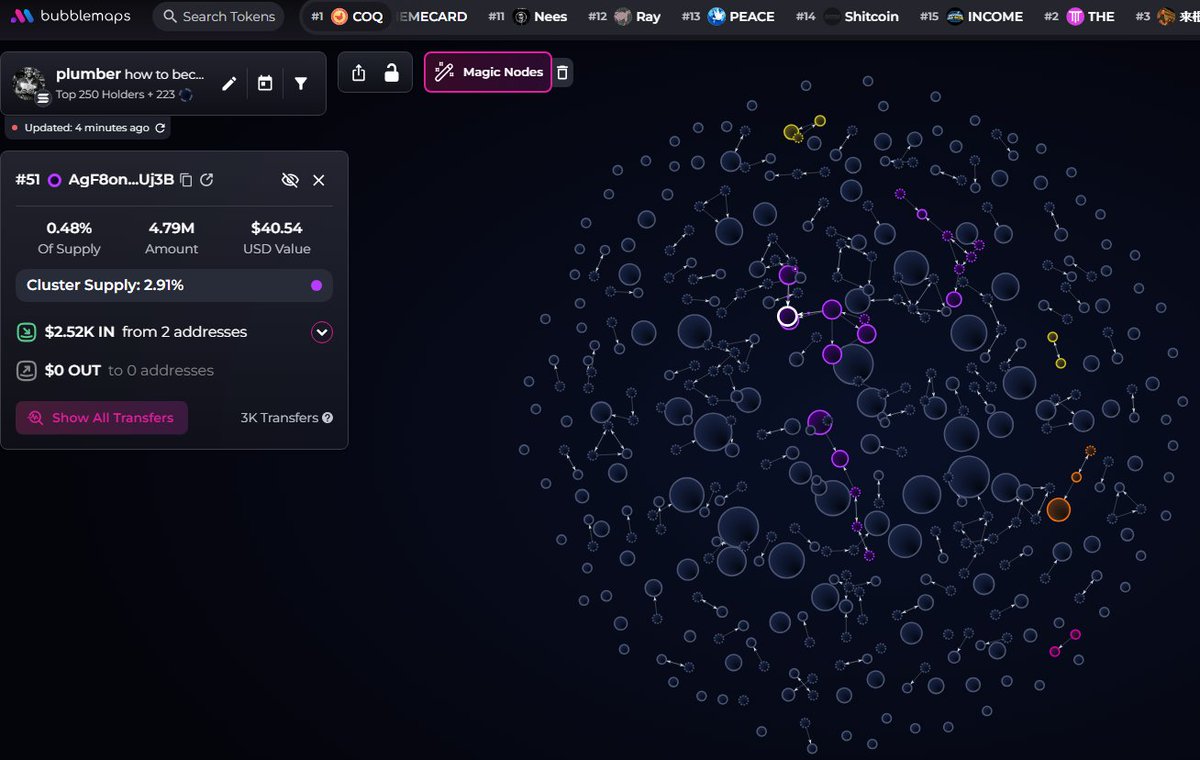Select the white-outlined selected node in map
Screen dimensions: 1200x760
pos(788,317)
